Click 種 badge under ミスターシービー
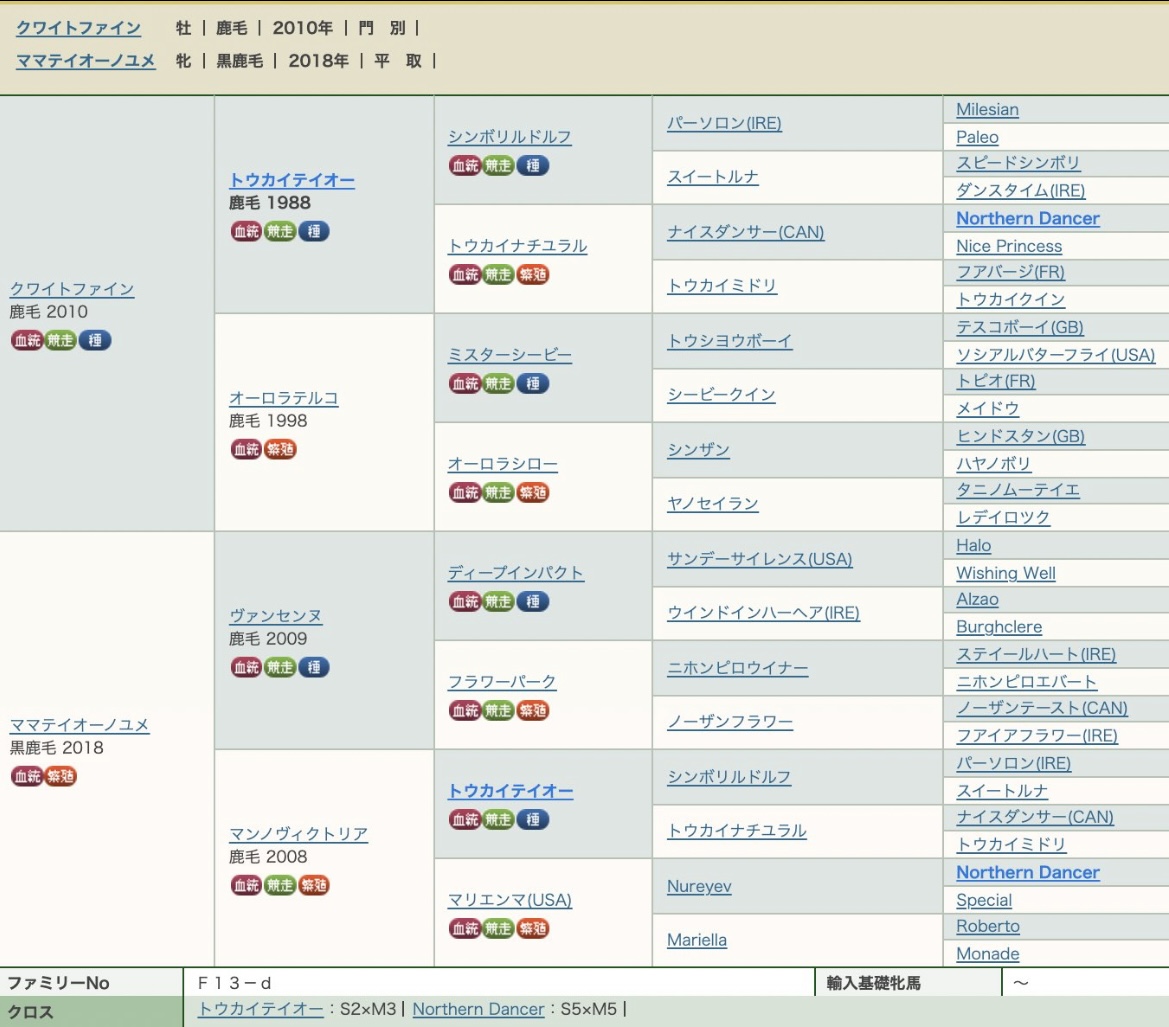The height and width of the screenshot is (1027, 1169). coord(533,383)
